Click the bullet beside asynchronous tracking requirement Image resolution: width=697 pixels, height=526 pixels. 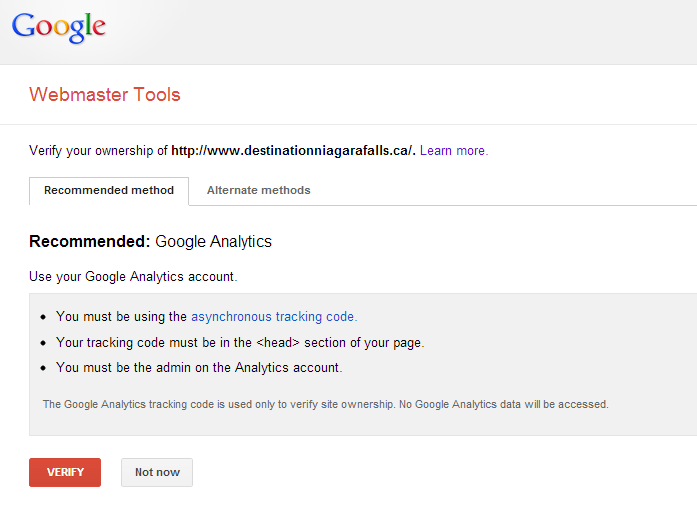(43, 317)
